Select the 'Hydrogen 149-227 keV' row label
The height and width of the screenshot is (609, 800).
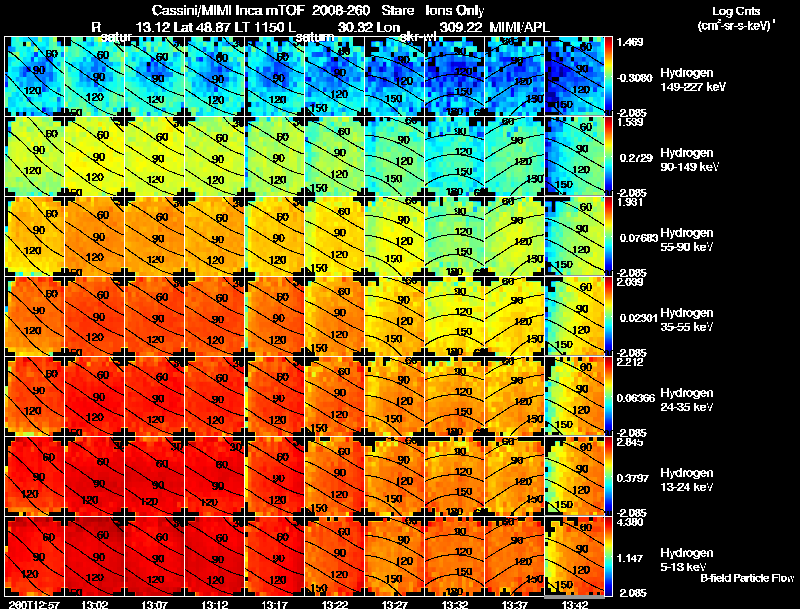pos(693,80)
